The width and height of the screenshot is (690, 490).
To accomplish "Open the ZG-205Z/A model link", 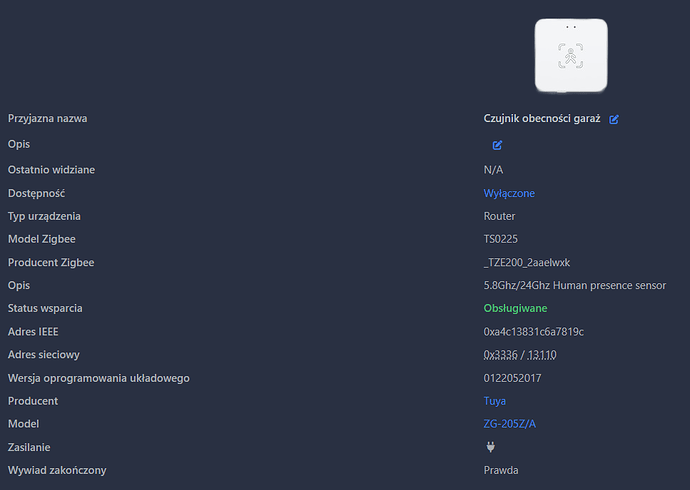I will pyautogui.click(x=510, y=424).
